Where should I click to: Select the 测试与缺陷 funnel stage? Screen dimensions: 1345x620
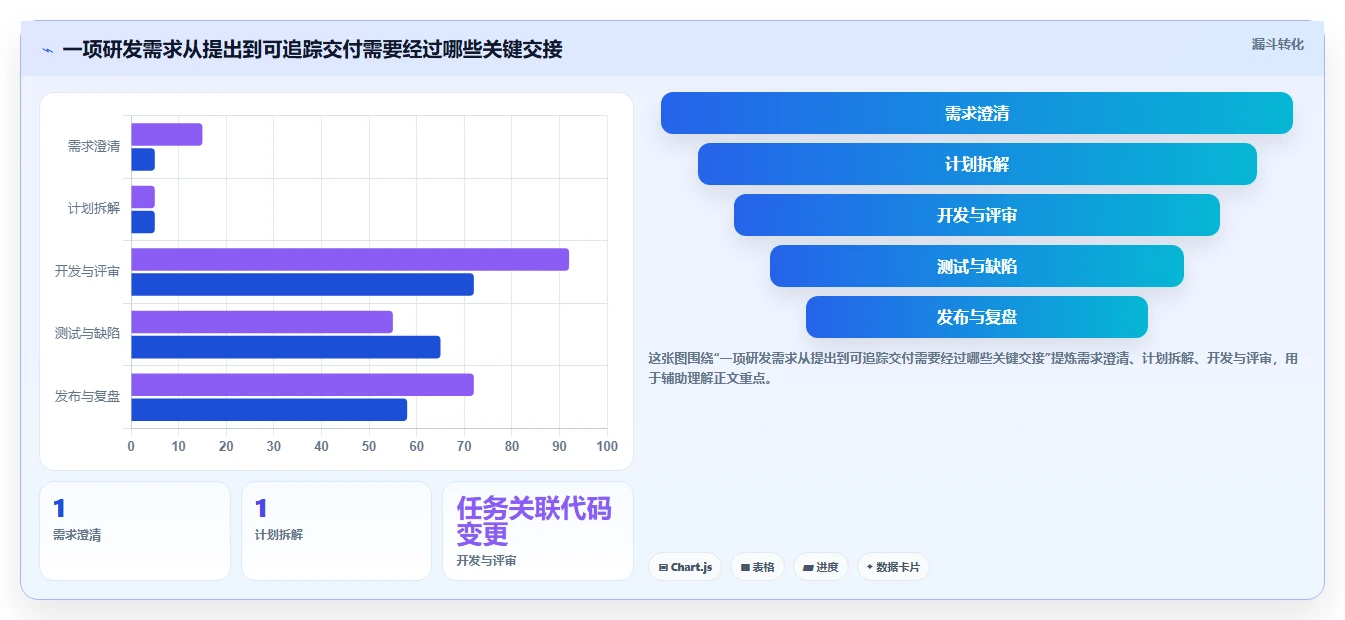click(x=976, y=266)
